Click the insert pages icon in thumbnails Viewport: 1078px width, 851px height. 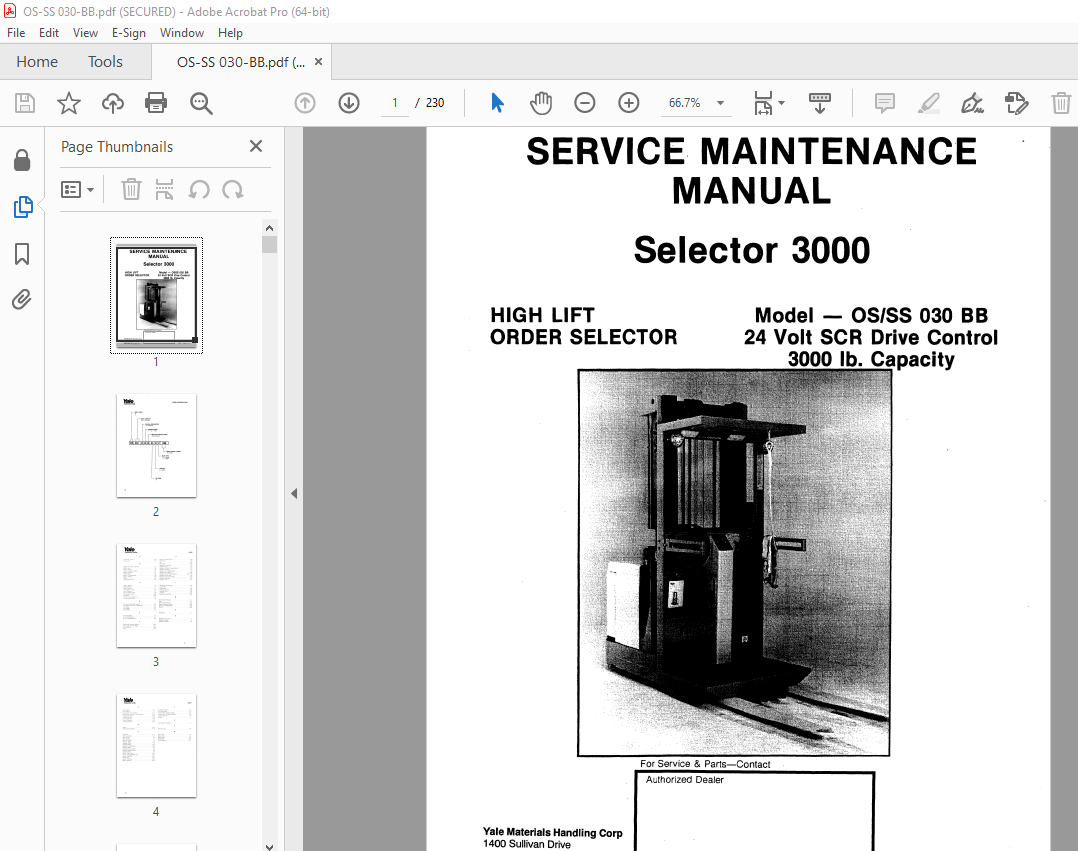(x=164, y=189)
